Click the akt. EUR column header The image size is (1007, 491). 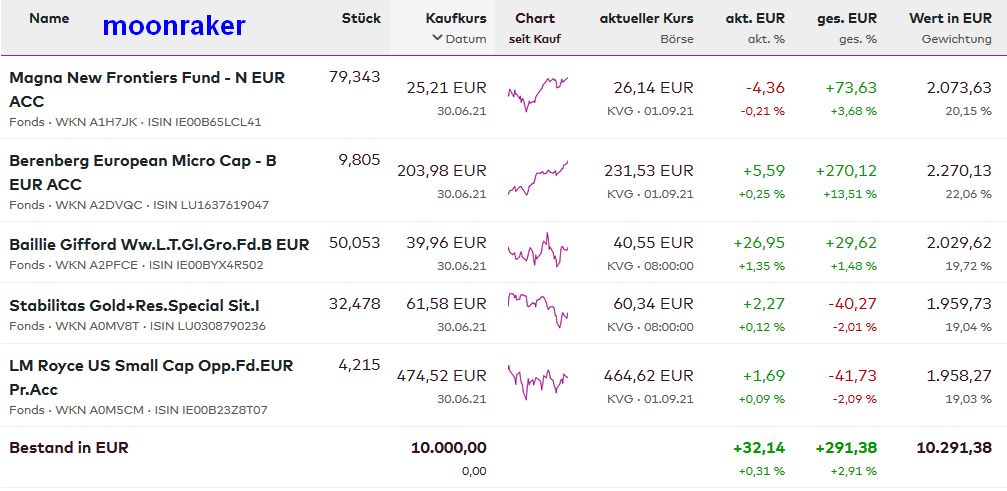point(755,18)
